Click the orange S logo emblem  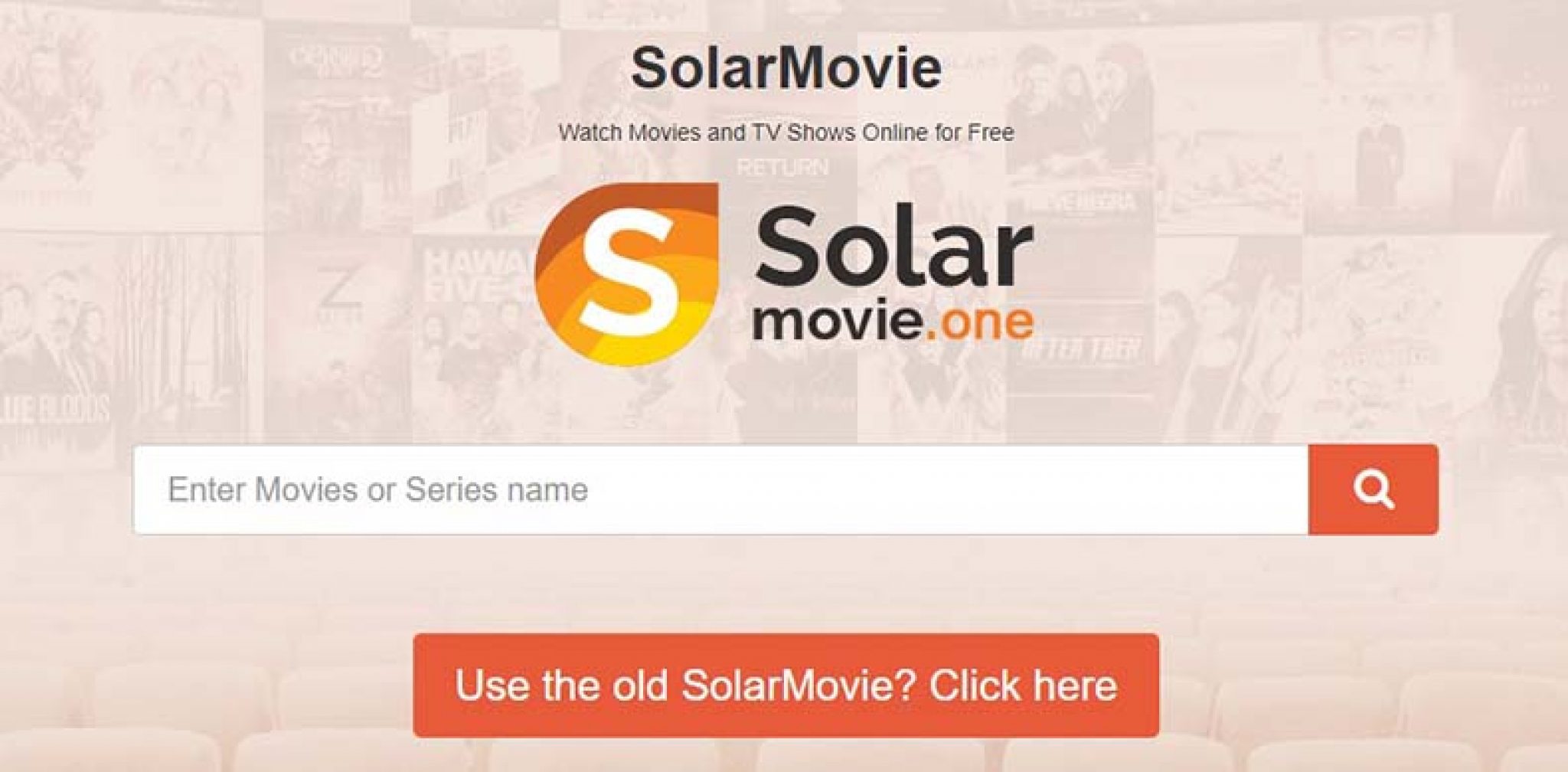point(627,274)
